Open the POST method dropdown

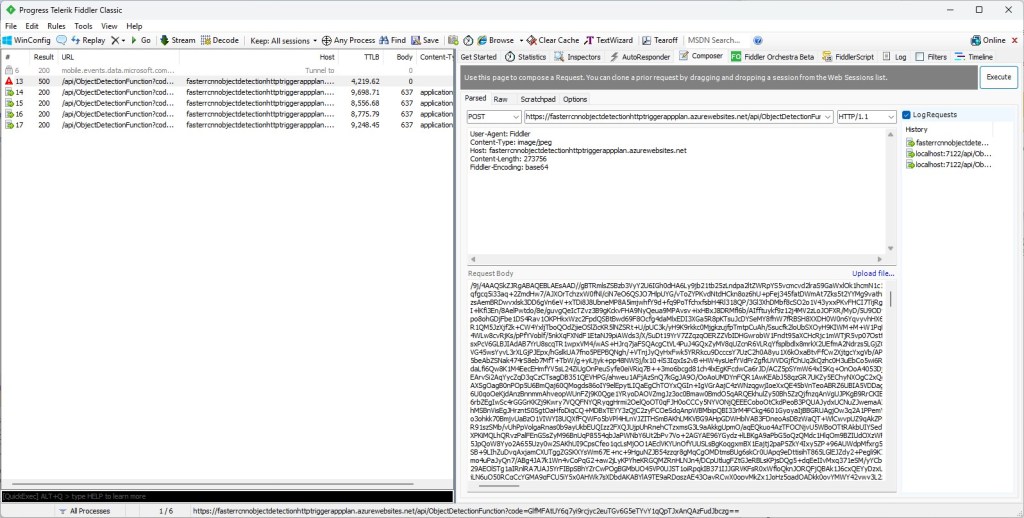pos(491,116)
